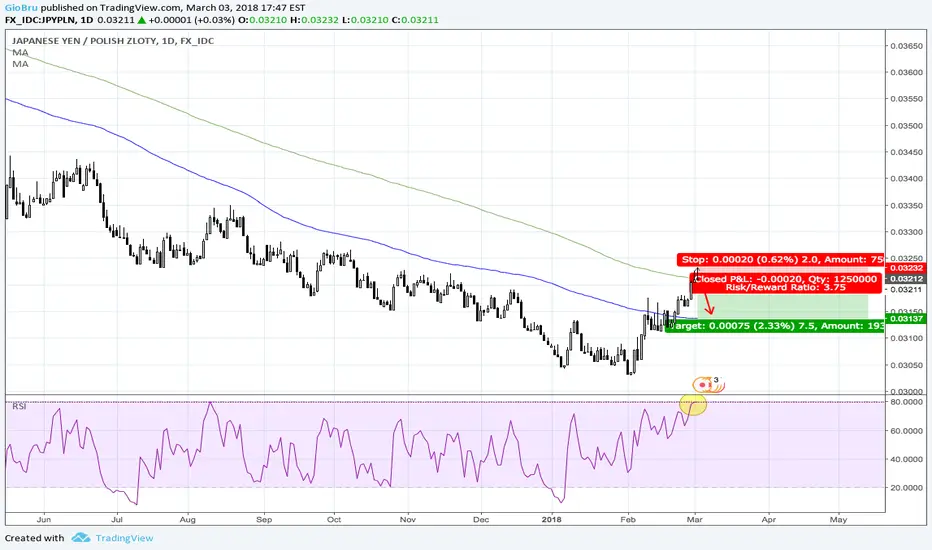Click the green 0.03137 target price tag
The width and height of the screenshot is (932, 550).
point(906,319)
